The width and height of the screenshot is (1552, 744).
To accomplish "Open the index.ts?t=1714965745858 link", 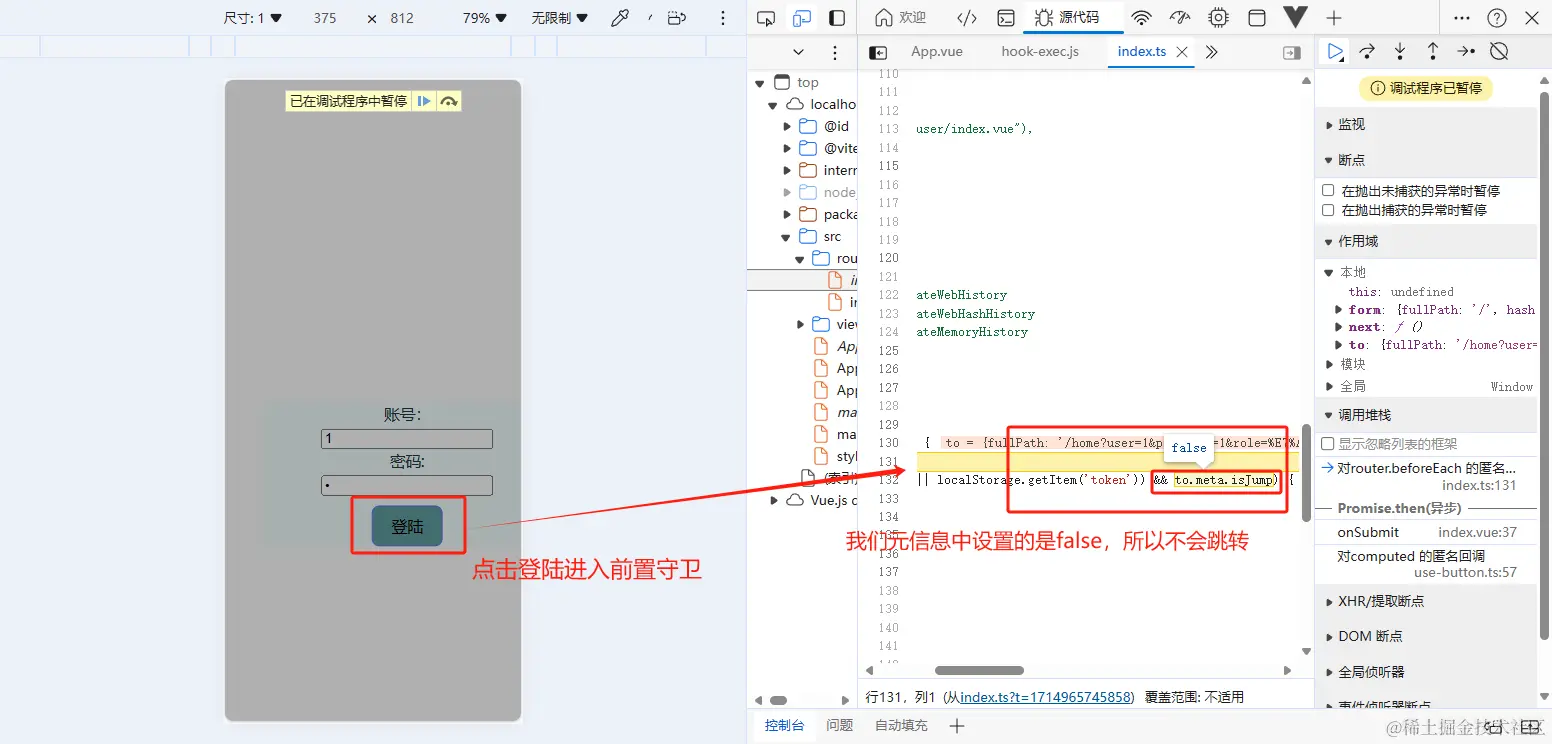I will click(x=1045, y=697).
